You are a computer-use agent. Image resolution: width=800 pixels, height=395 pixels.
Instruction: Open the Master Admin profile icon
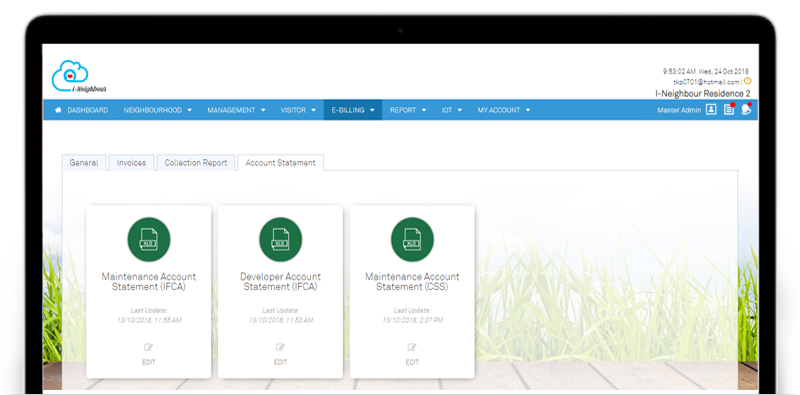point(711,110)
